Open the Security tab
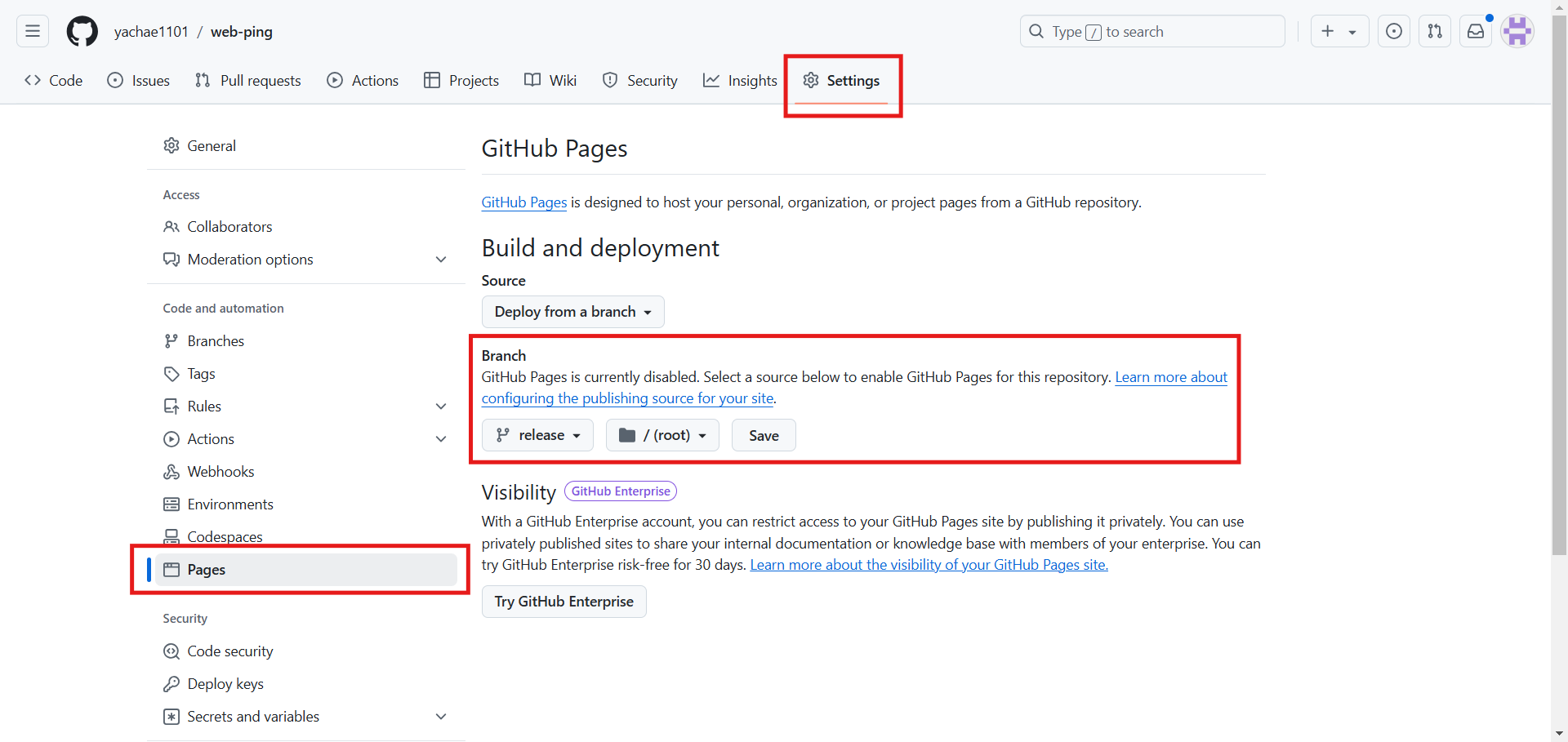 click(x=640, y=80)
